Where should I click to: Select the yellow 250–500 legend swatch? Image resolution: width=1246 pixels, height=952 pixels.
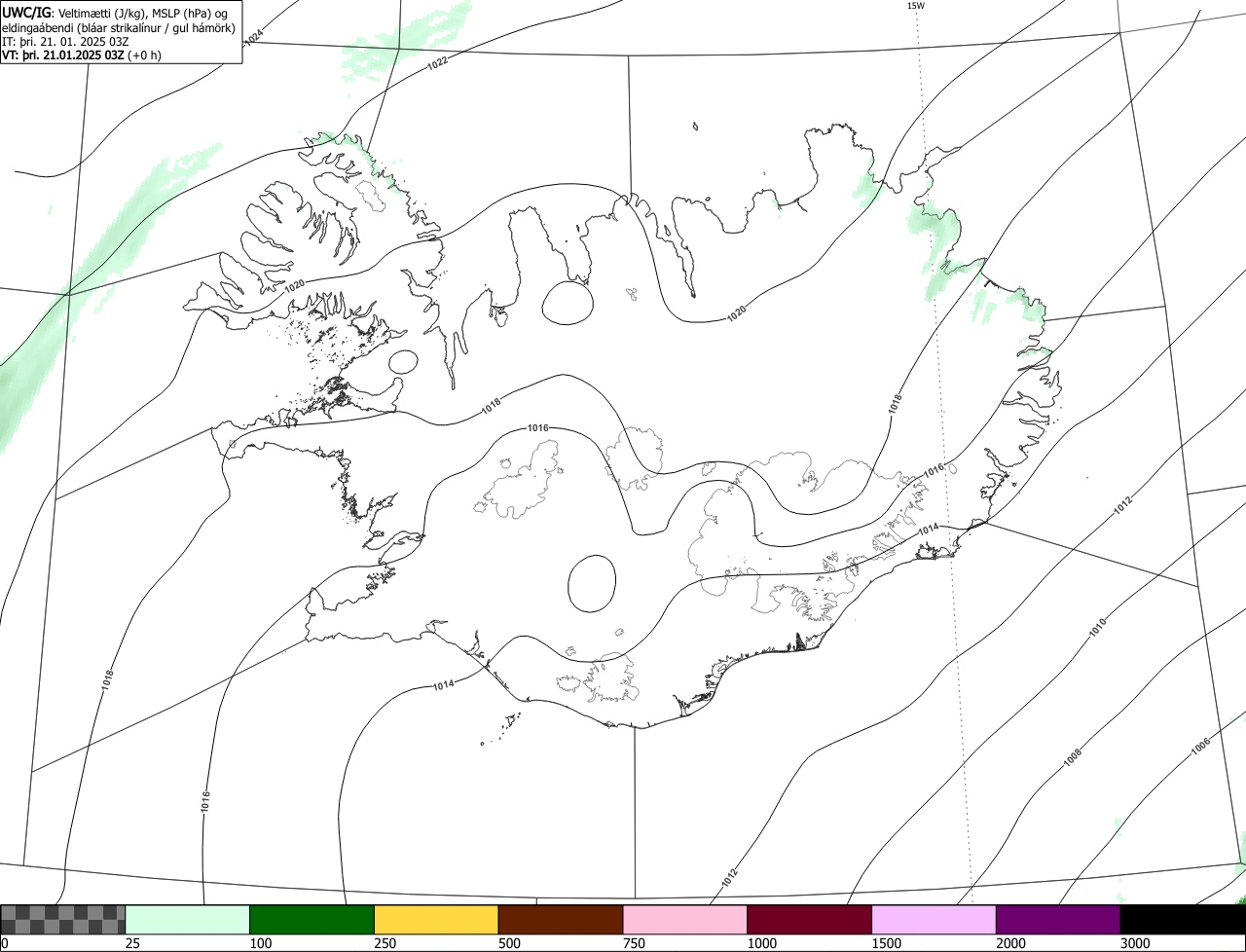click(x=436, y=920)
